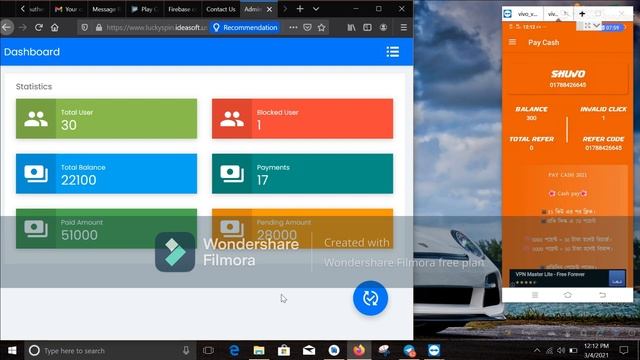This screenshot has height=360, width=640.
Task: Tap VPN Master Lite ad banner
Action: point(567,278)
